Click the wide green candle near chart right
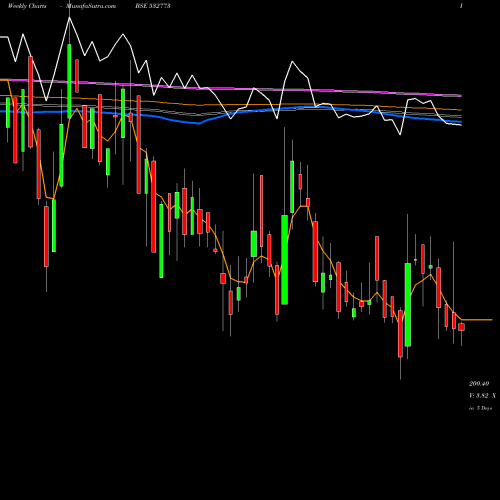The height and width of the screenshot is (500, 500). [x=408, y=305]
